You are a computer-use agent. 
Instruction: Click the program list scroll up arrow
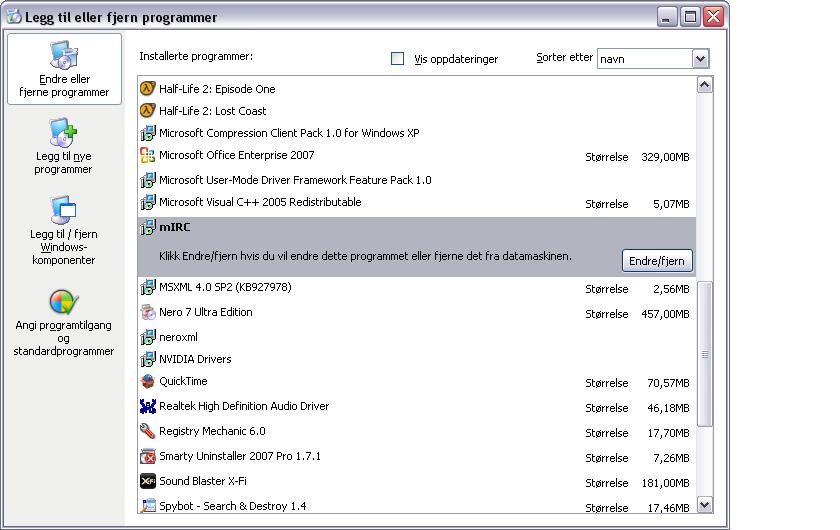(704, 85)
